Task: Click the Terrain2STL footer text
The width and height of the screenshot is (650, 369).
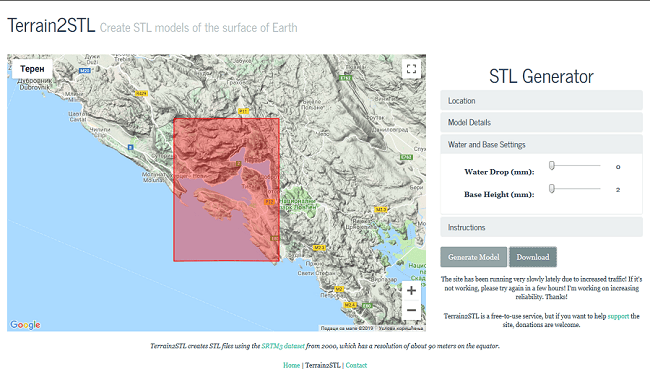Action: pyautogui.click(x=323, y=365)
